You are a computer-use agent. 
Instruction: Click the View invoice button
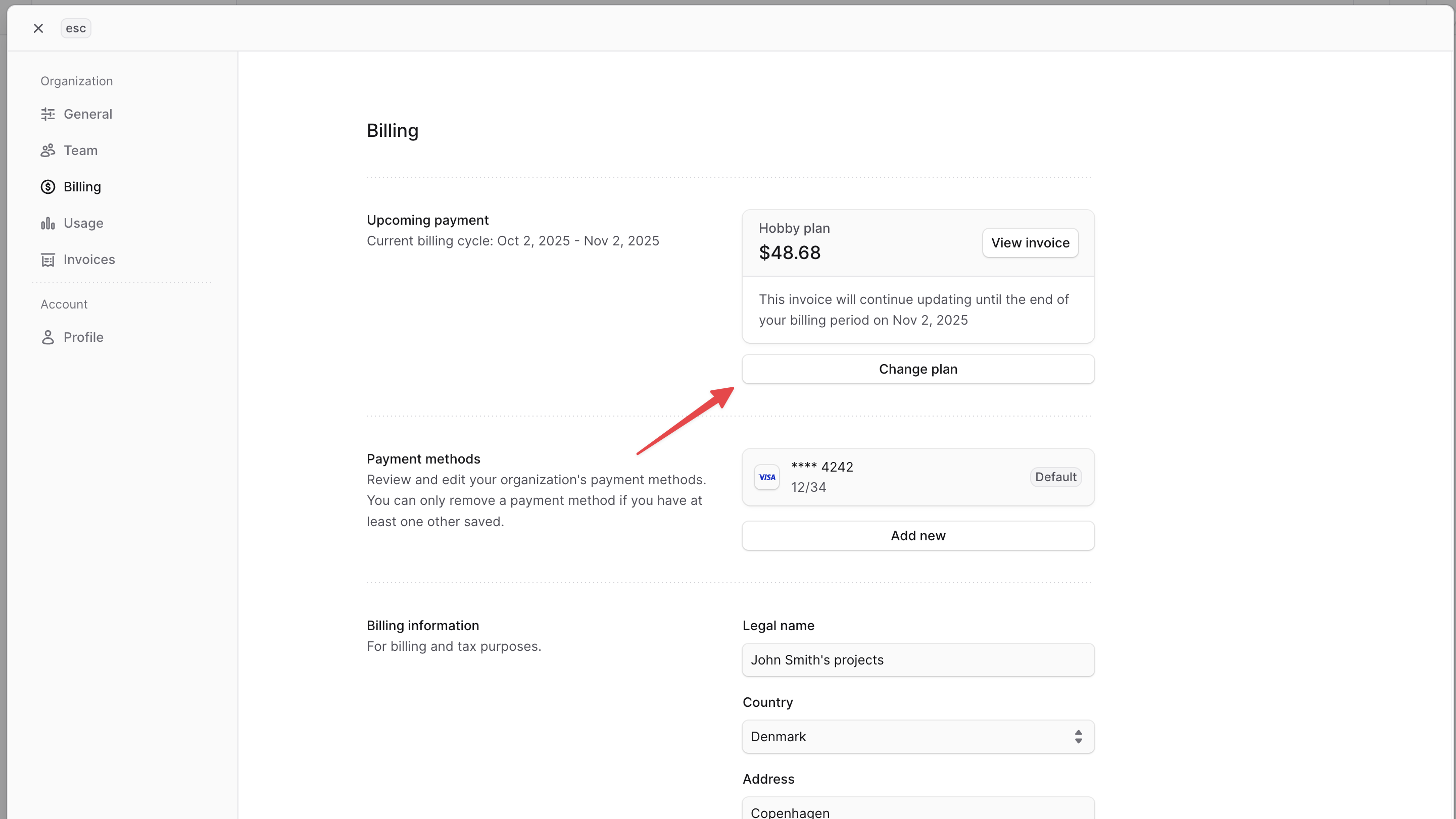pyautogui.click(x=1030, y=242)
